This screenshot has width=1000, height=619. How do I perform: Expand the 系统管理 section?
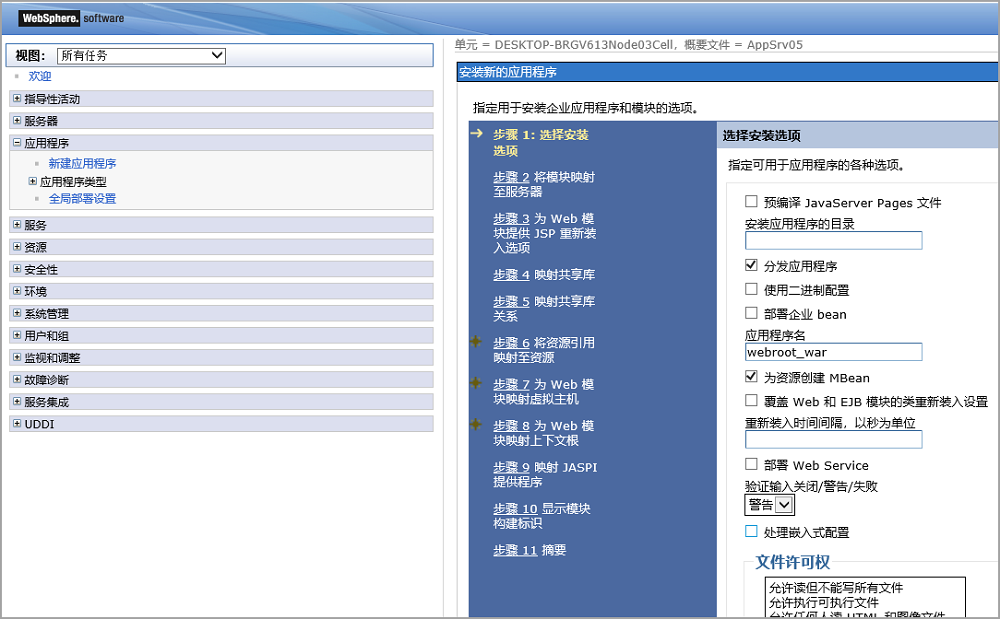[17, 312]
